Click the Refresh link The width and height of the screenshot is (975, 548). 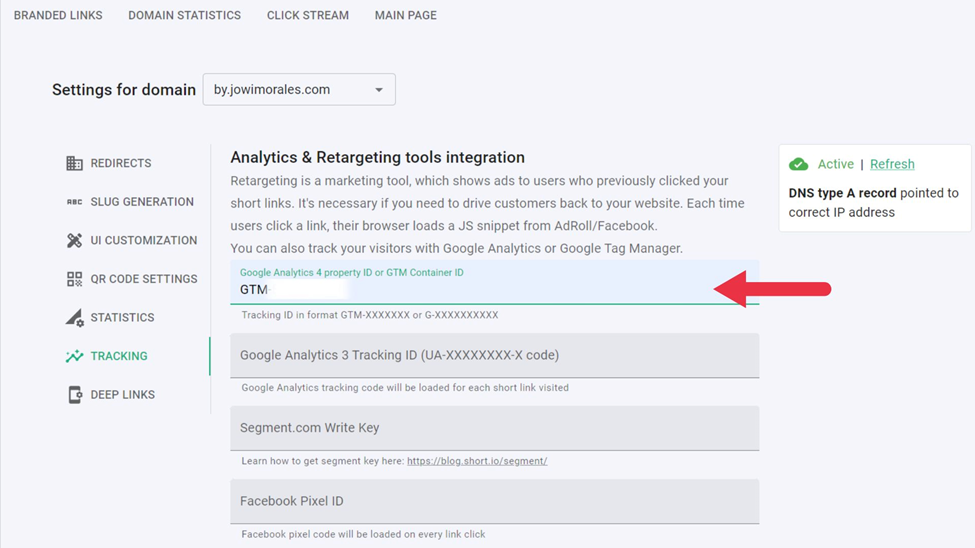[892, 164]
